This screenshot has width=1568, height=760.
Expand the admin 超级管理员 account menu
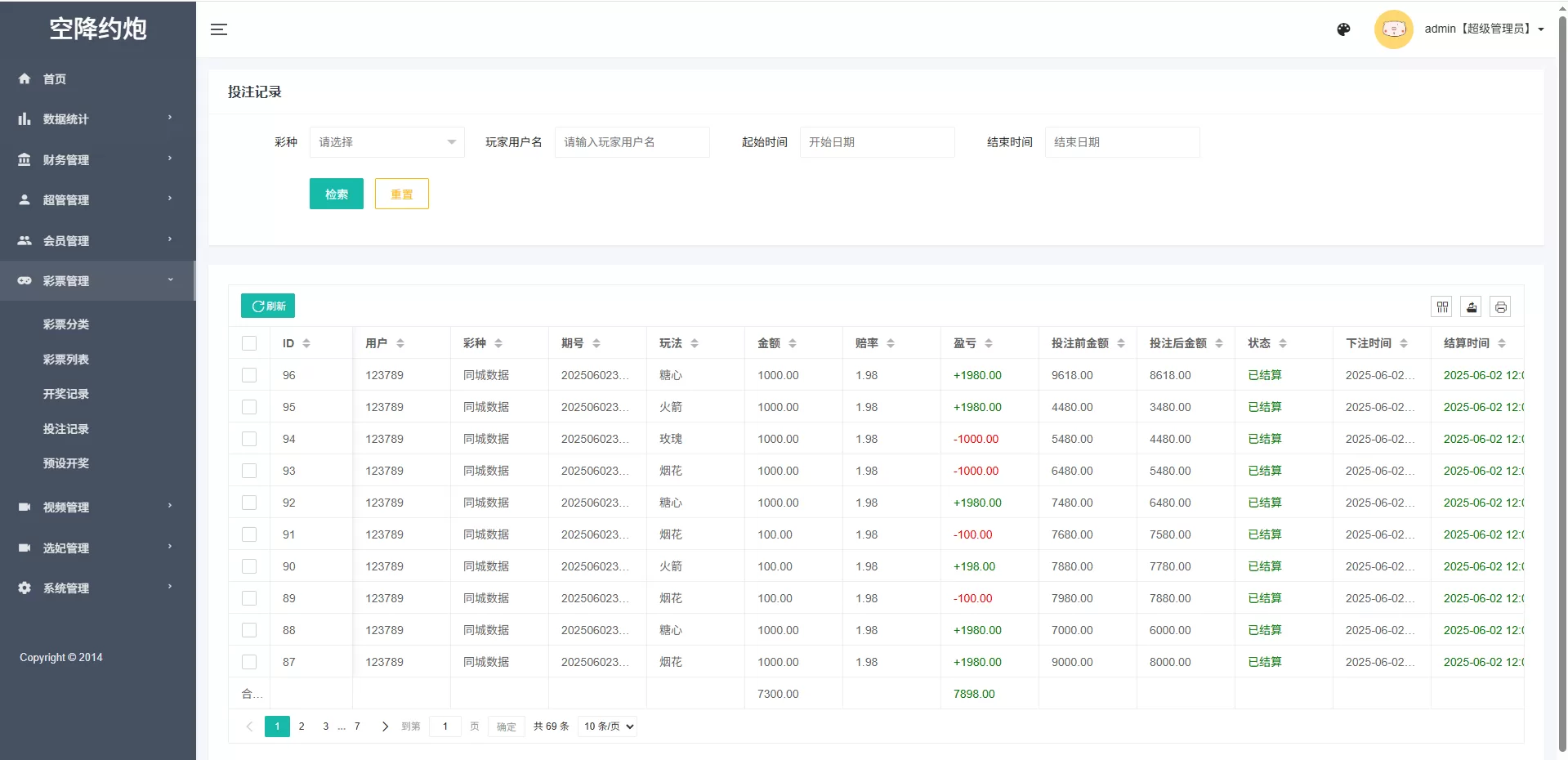point(1483,29)
